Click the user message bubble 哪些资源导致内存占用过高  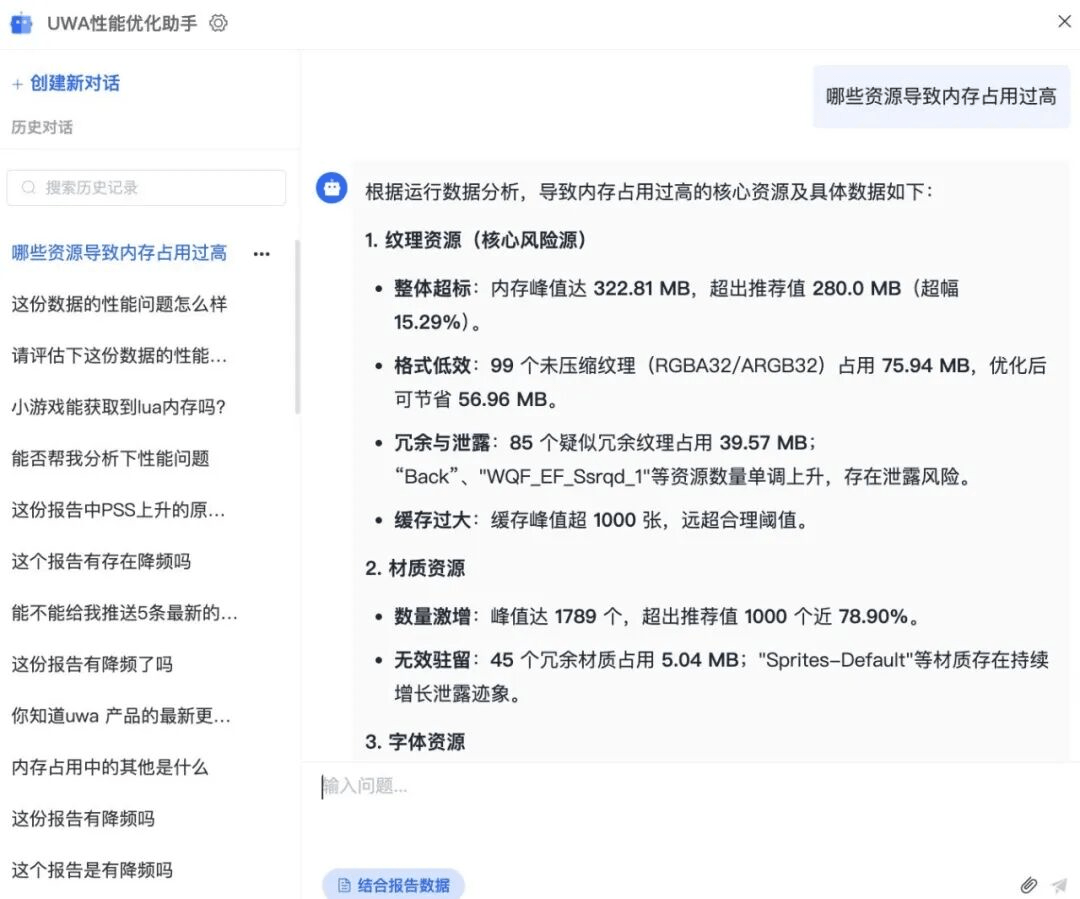coord(940,96)
